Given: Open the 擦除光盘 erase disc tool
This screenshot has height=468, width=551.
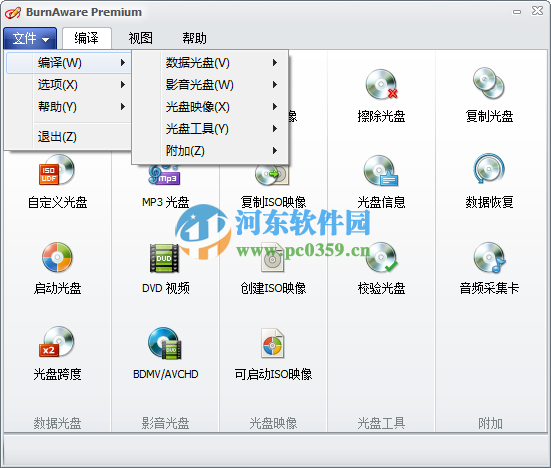Looking at the screenshot, I should (381, 96).
